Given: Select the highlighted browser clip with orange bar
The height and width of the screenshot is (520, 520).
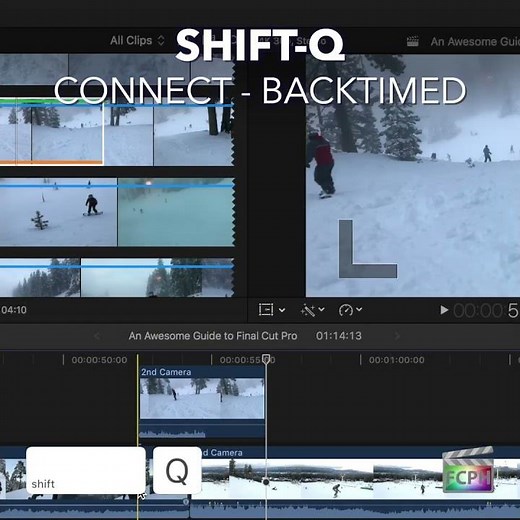Looking at the screenshot, I should 51,132.
